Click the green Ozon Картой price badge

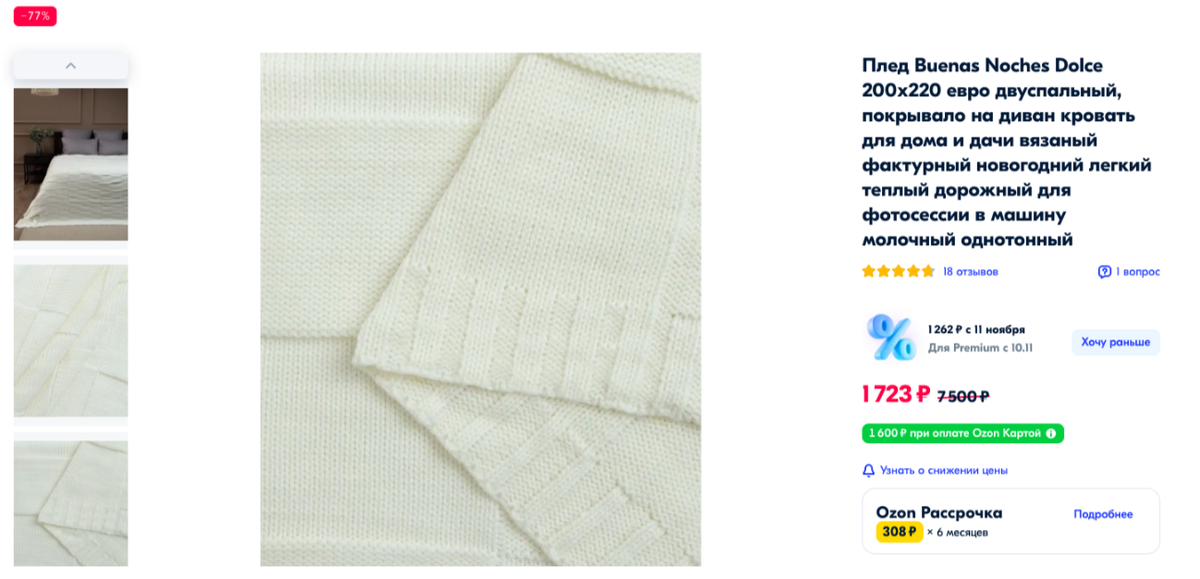pos(962,433)
